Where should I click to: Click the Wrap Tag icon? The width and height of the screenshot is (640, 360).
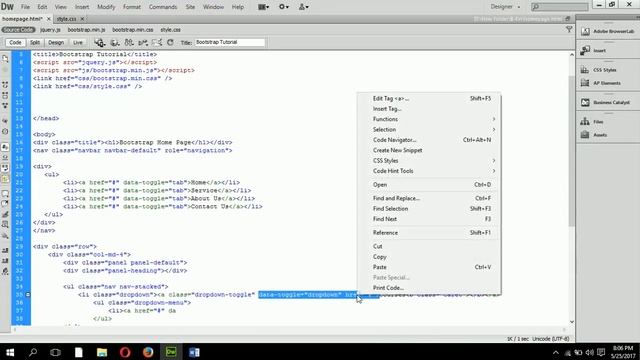pyautogui.click(x=5, y=214)
